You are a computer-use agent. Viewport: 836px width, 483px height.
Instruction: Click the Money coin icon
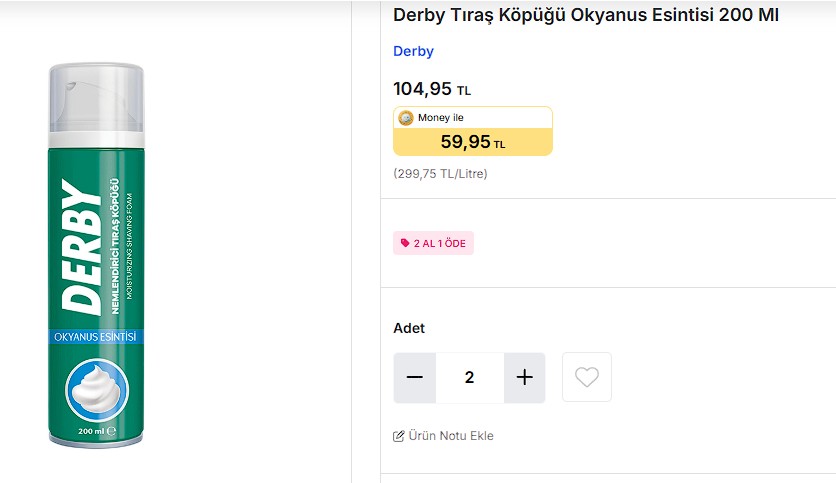(x=406, y=118)
